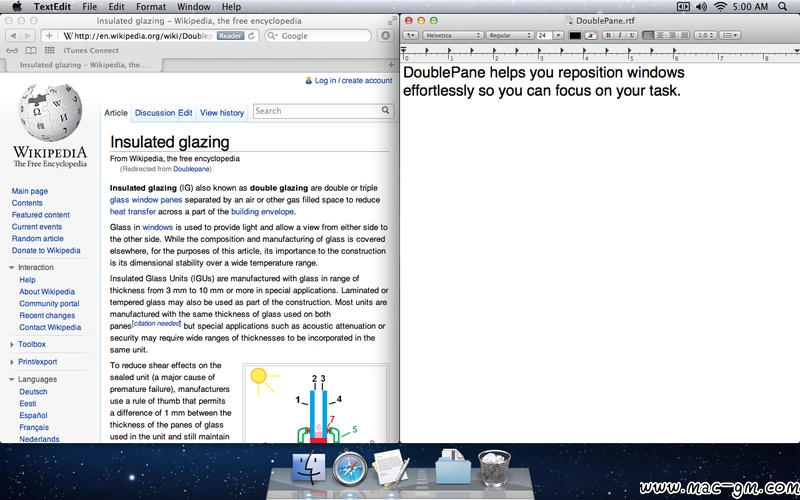Open the View history tab
Screen dimensions: 800x500
click(x=222, y=113)
